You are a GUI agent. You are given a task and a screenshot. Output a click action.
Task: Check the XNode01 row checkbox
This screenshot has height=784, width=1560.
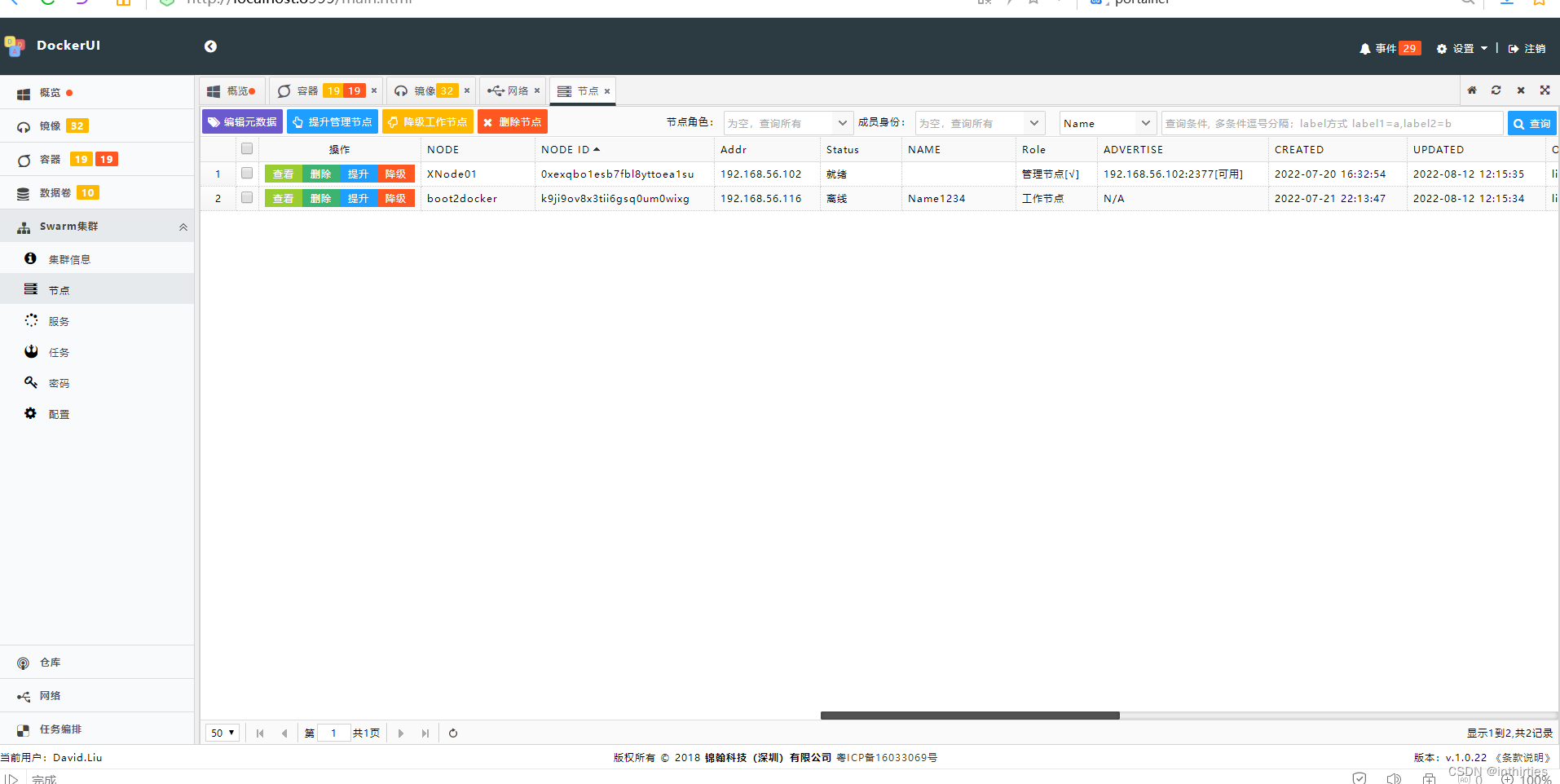[x=247, y=173]
